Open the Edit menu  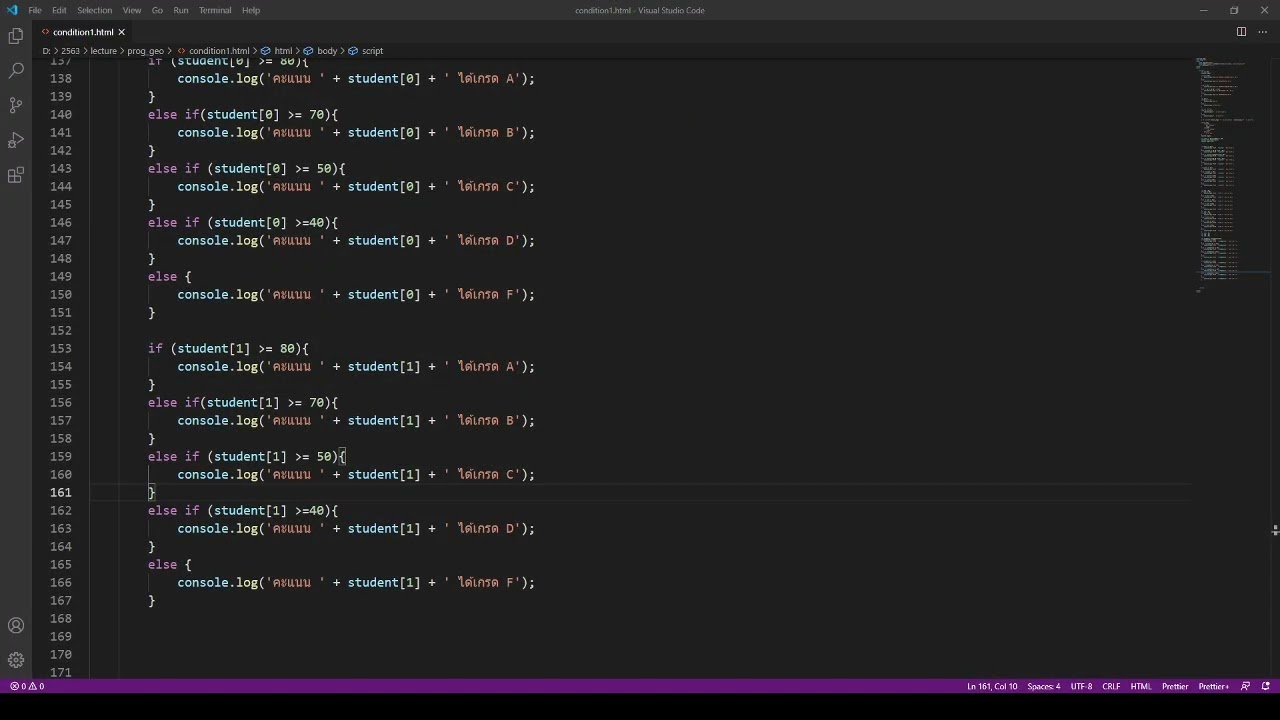click(x=59, y=10)
